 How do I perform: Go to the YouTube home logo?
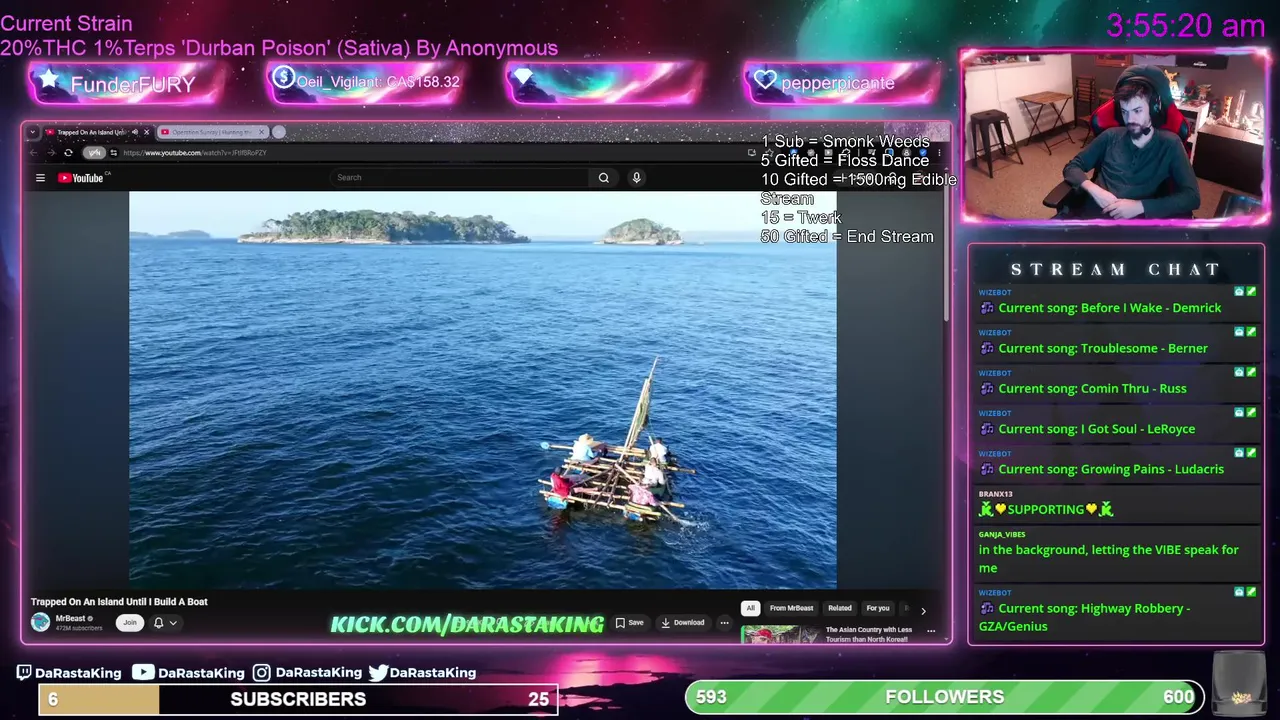point(80,178)
